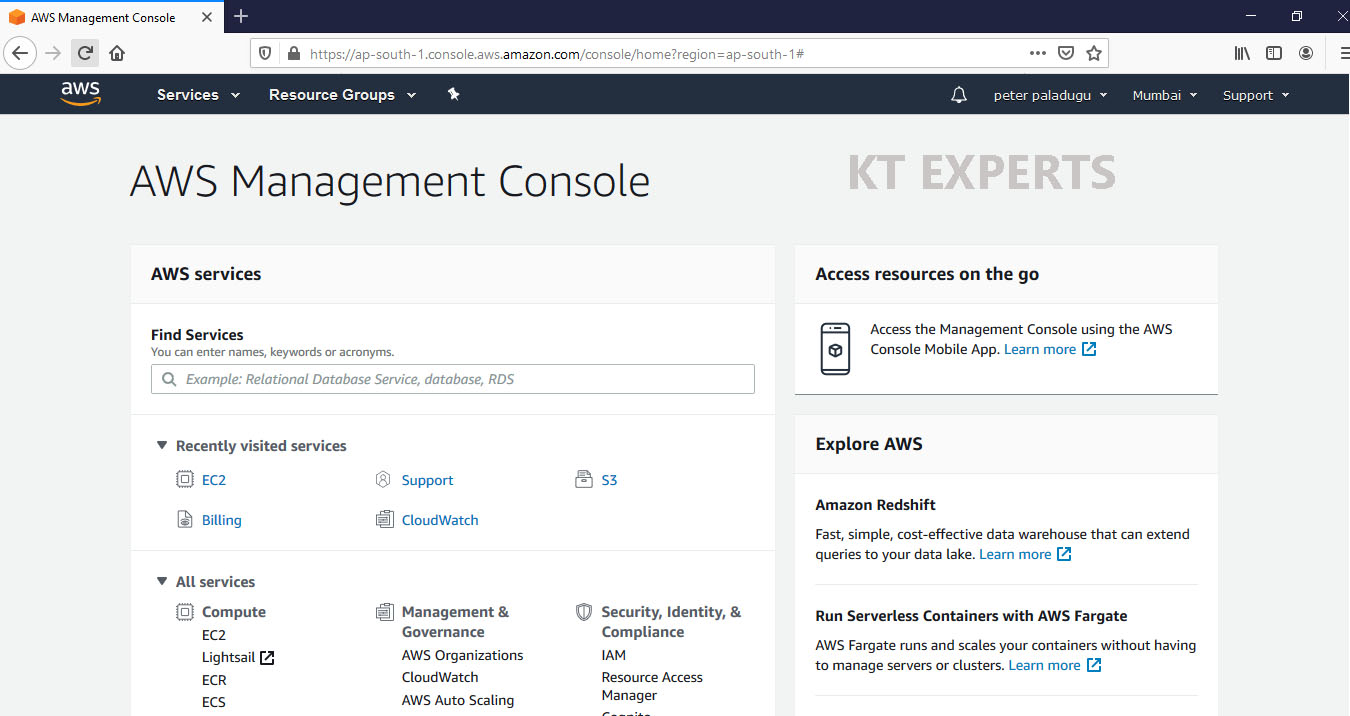Collapse the All services section
This screenshot has width=1350, height=716.
coord(161,581)
